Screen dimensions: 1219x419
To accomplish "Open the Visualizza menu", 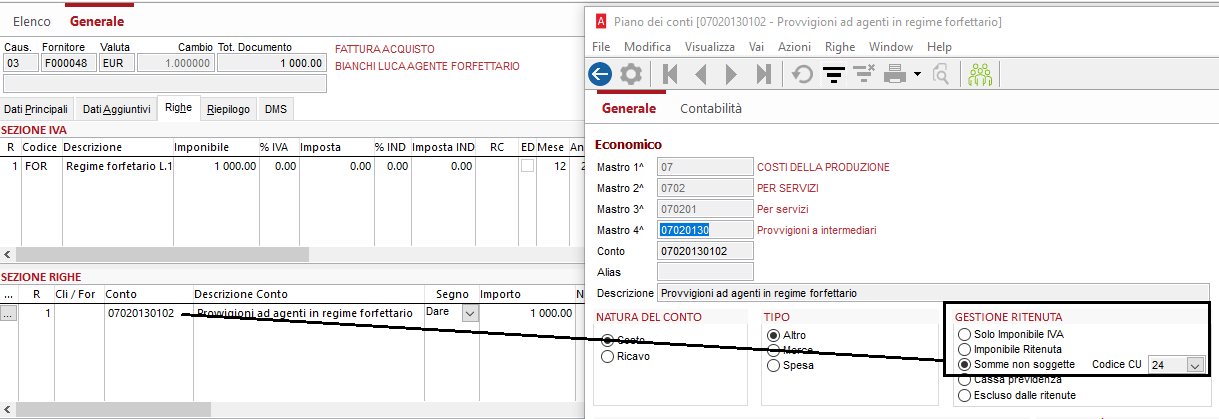I will pos(711,47).
